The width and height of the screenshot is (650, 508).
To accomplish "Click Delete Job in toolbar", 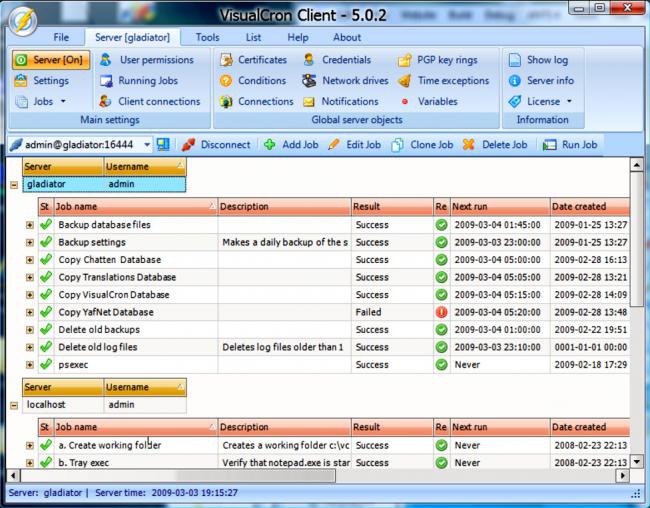I will click(495, 145).
